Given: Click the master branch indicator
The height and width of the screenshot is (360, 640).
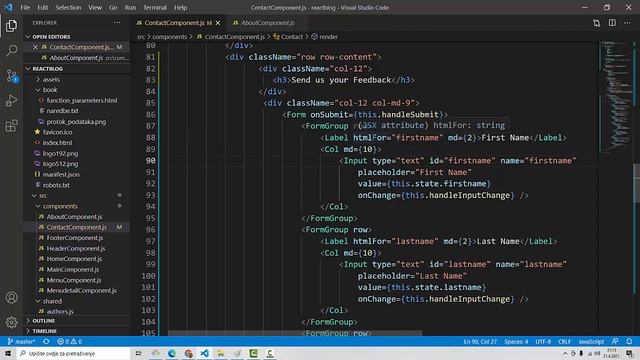Looking at the screenshot, I should click(21, 342).
